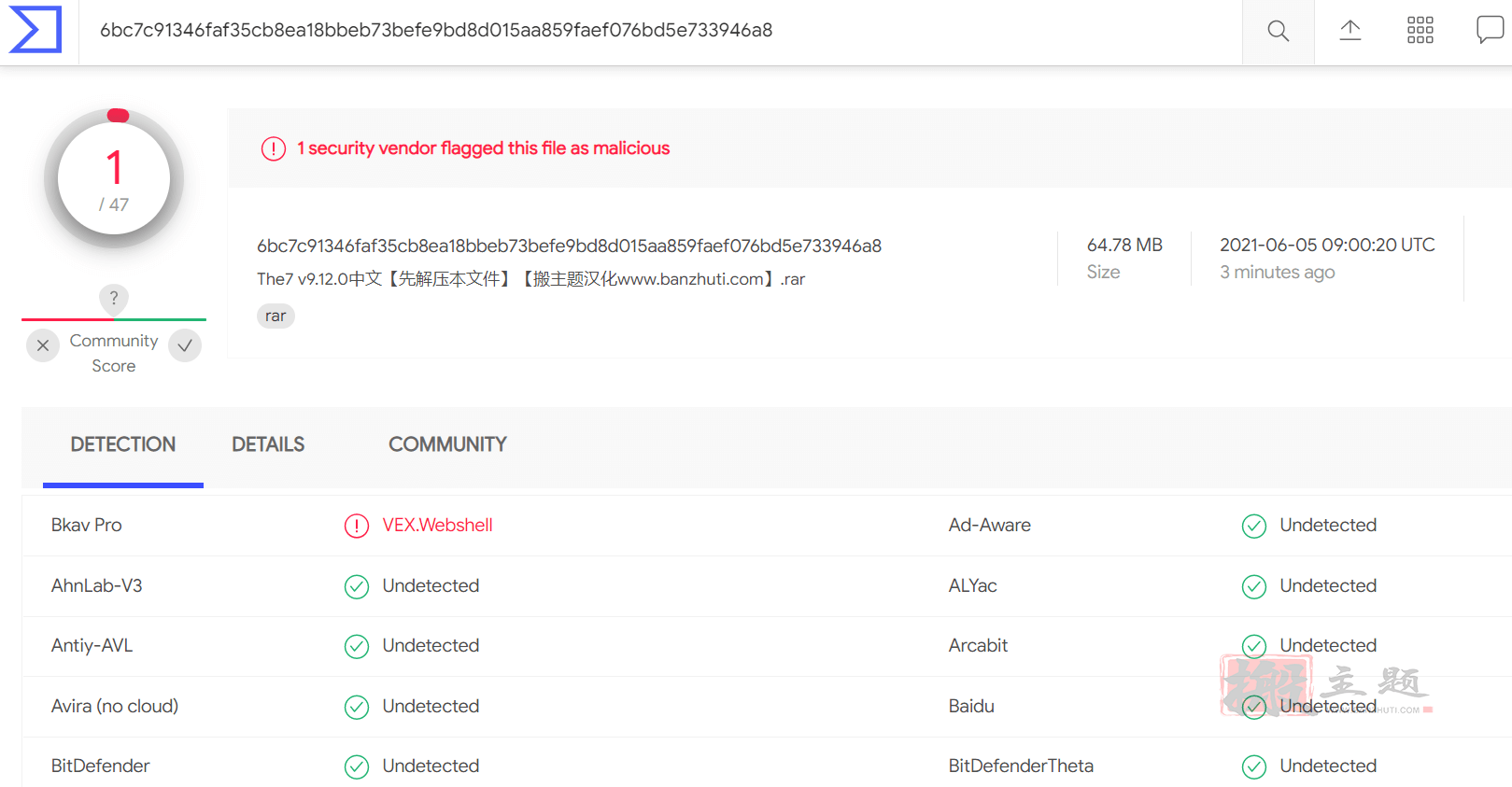Click Undetected result for ALYac

click(x=1328, y=586)
